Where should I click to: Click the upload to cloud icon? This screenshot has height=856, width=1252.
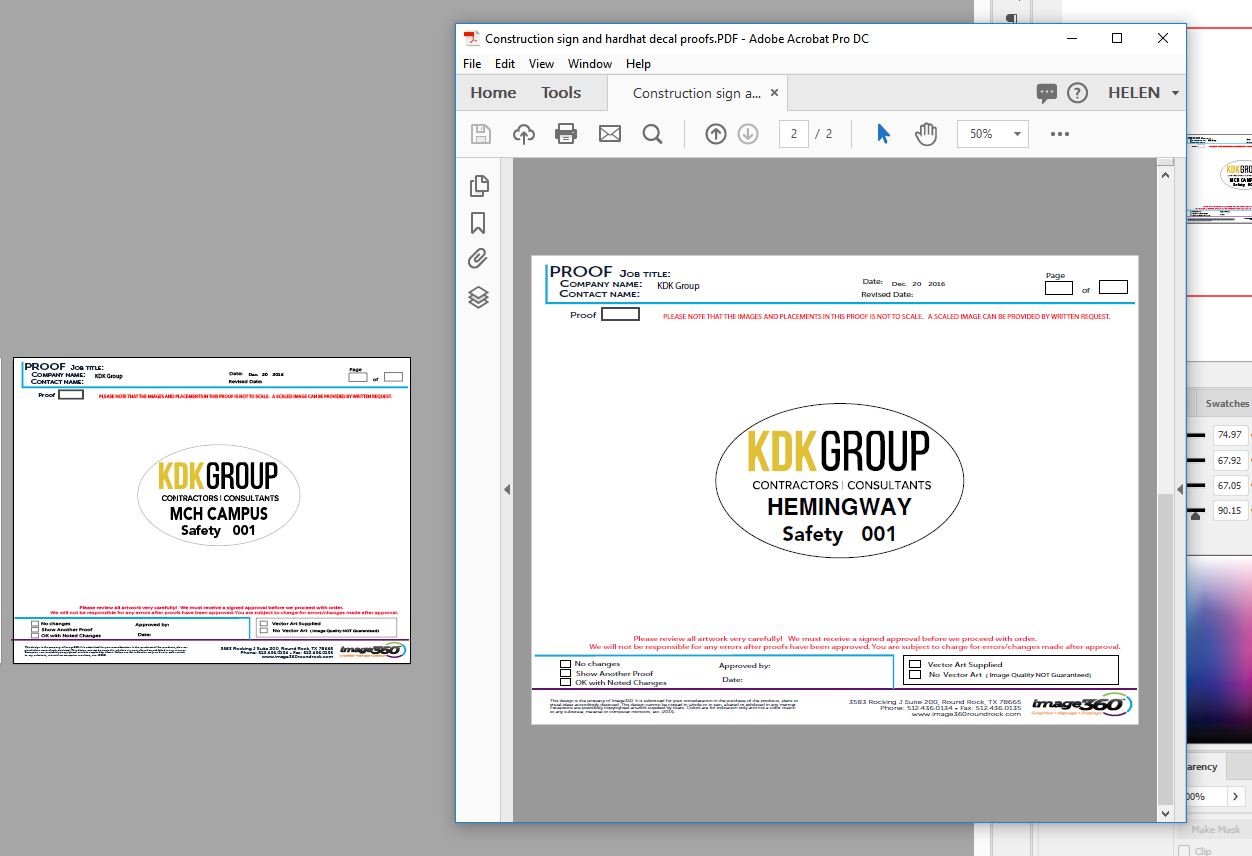point(523,134)
